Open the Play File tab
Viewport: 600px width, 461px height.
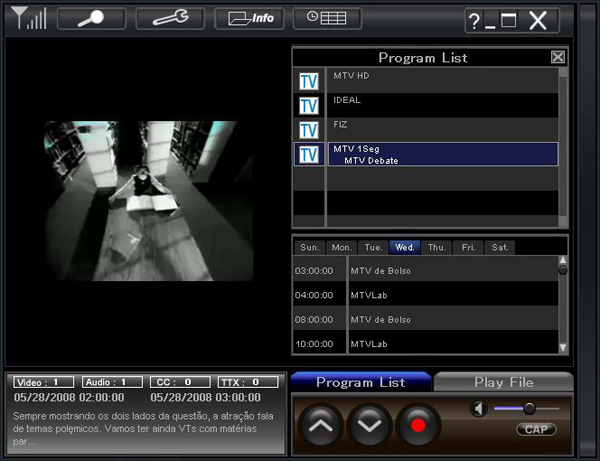pos(504,382)
